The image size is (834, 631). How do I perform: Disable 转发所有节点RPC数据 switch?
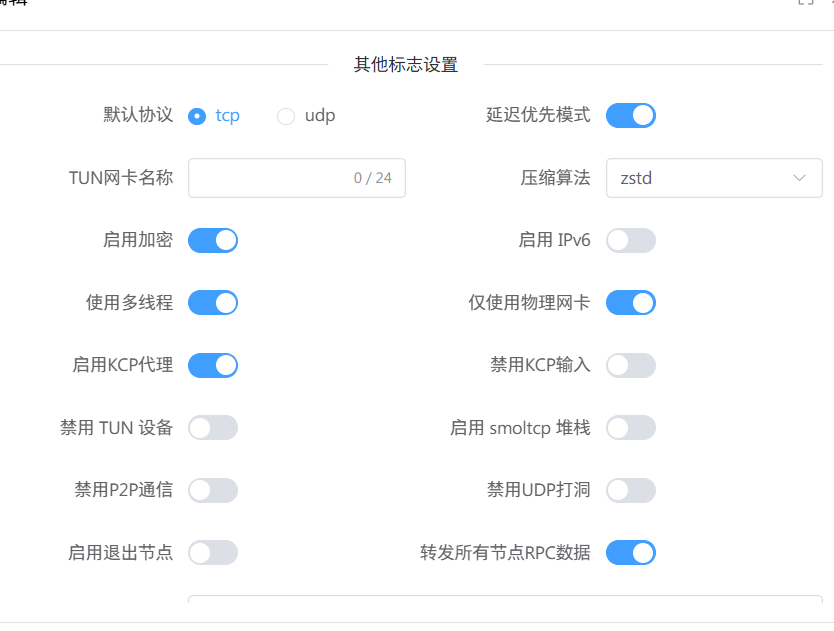630,552
